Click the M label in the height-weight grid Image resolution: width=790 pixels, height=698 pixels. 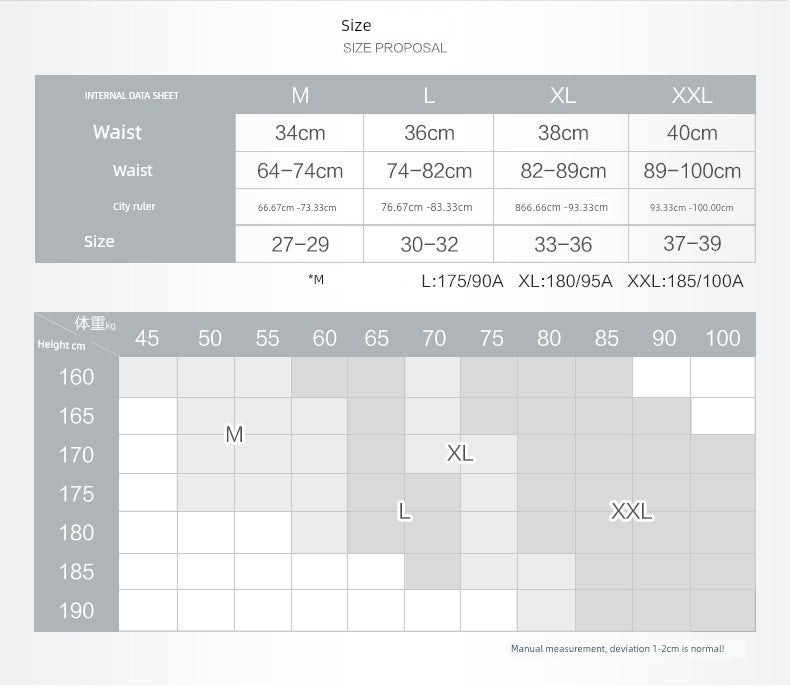point(234,434)
